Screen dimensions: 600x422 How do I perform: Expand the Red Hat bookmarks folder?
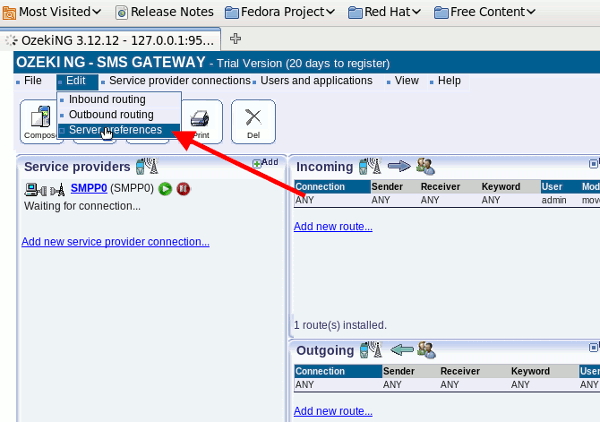pos(384,12)
